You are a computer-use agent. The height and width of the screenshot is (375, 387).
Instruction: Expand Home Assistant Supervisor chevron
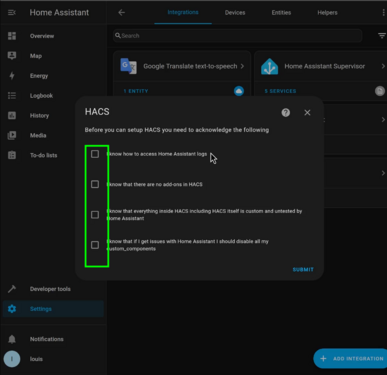tap(383, 66)
